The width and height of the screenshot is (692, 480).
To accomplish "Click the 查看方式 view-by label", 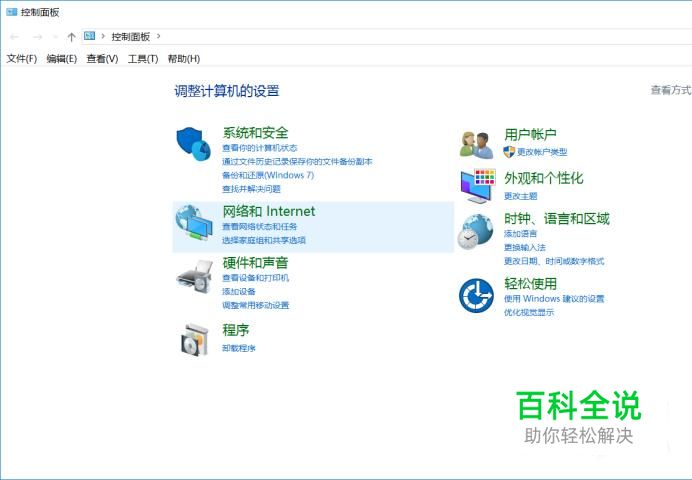I will point(671,90).
